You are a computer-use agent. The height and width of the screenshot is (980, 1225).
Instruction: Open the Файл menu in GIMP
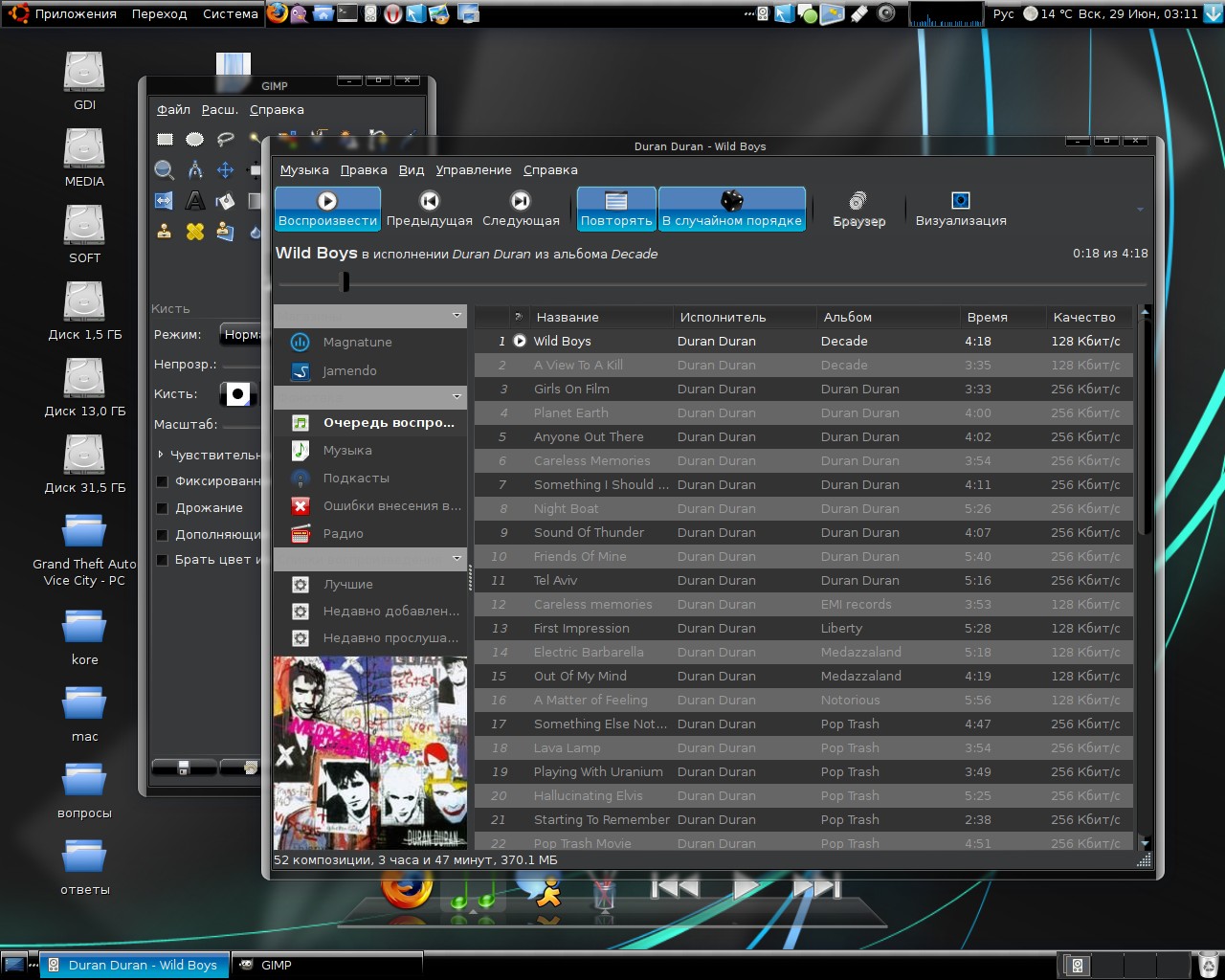coord(173,109)
